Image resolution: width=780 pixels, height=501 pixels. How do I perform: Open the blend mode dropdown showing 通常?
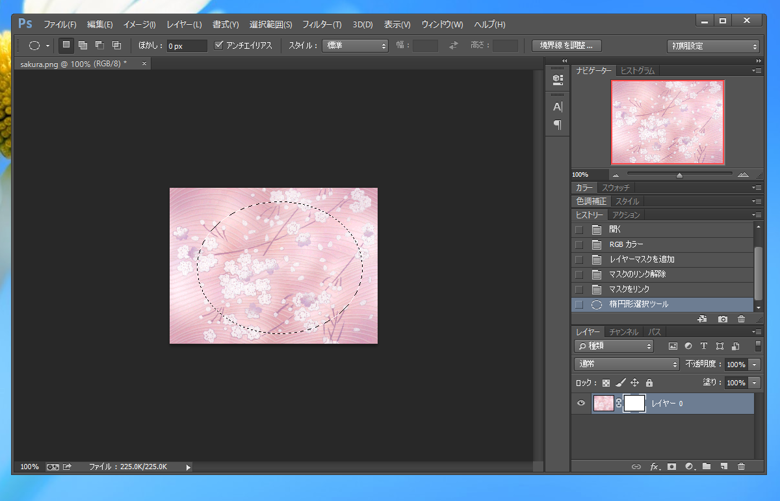pos(626,364)
